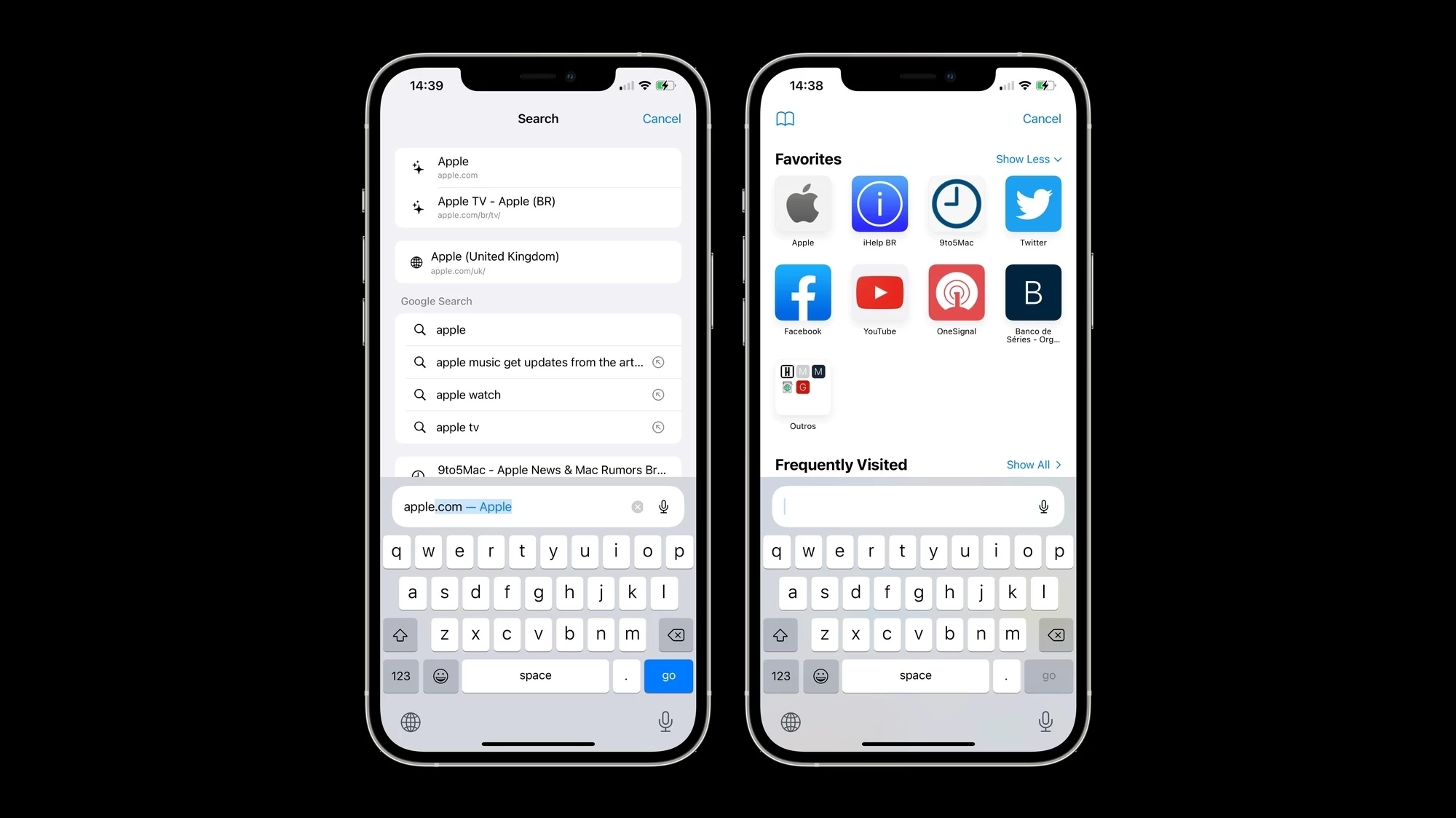Tap the Bookmarks icon on right screen
This screenshot has width=1456, height=818.
pos(785,118)
